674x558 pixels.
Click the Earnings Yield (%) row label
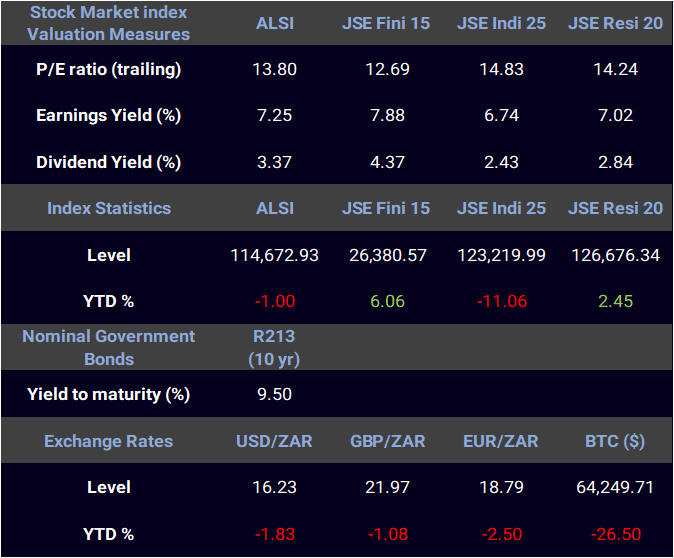pos(108,115)
